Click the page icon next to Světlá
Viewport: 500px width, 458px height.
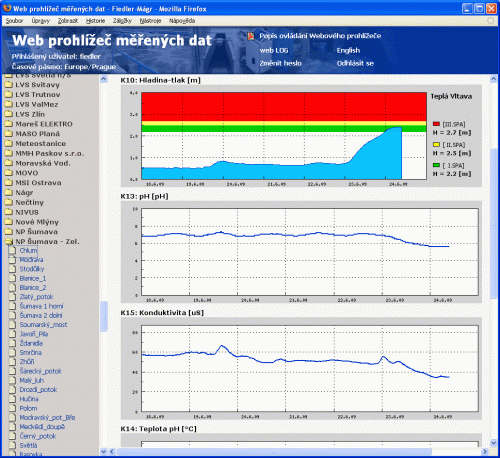pos(12,445)
